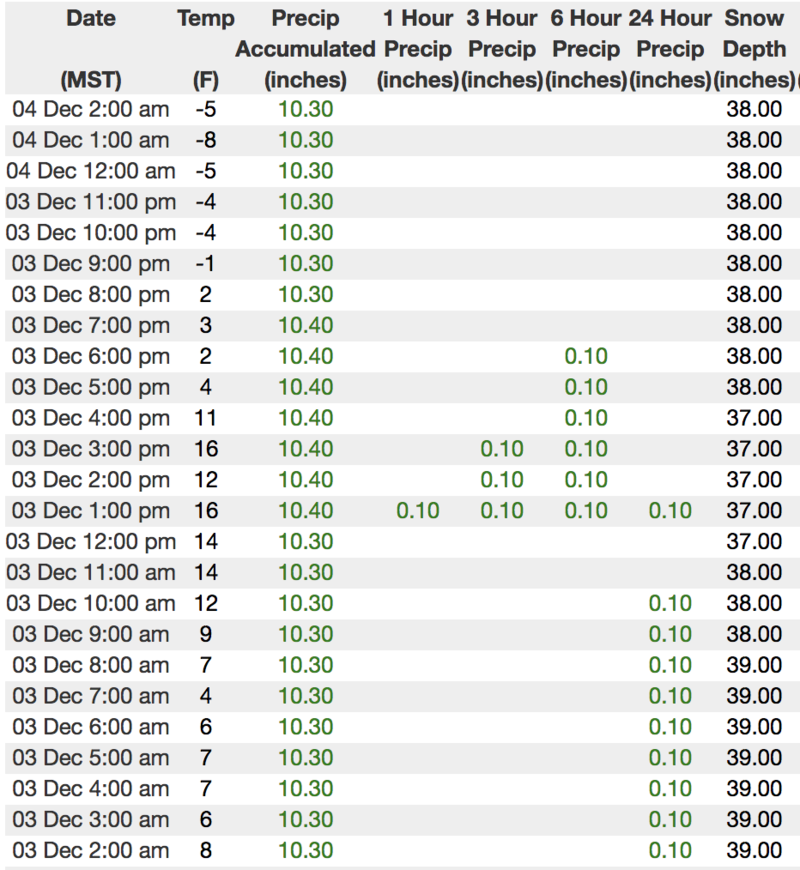Click 3 Hour Precip value at 3:00 pm

501,449
